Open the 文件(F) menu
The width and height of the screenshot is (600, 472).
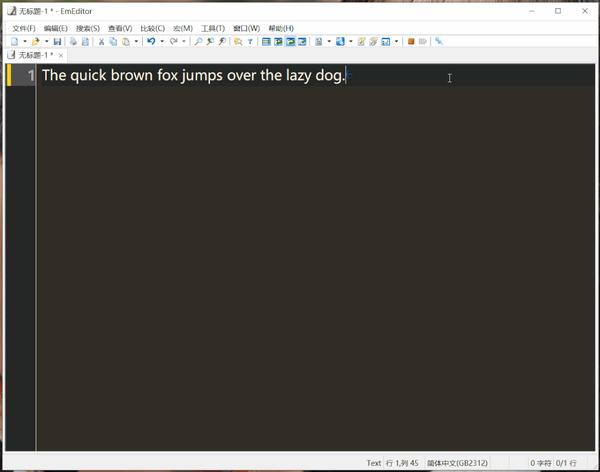(24, 28)
